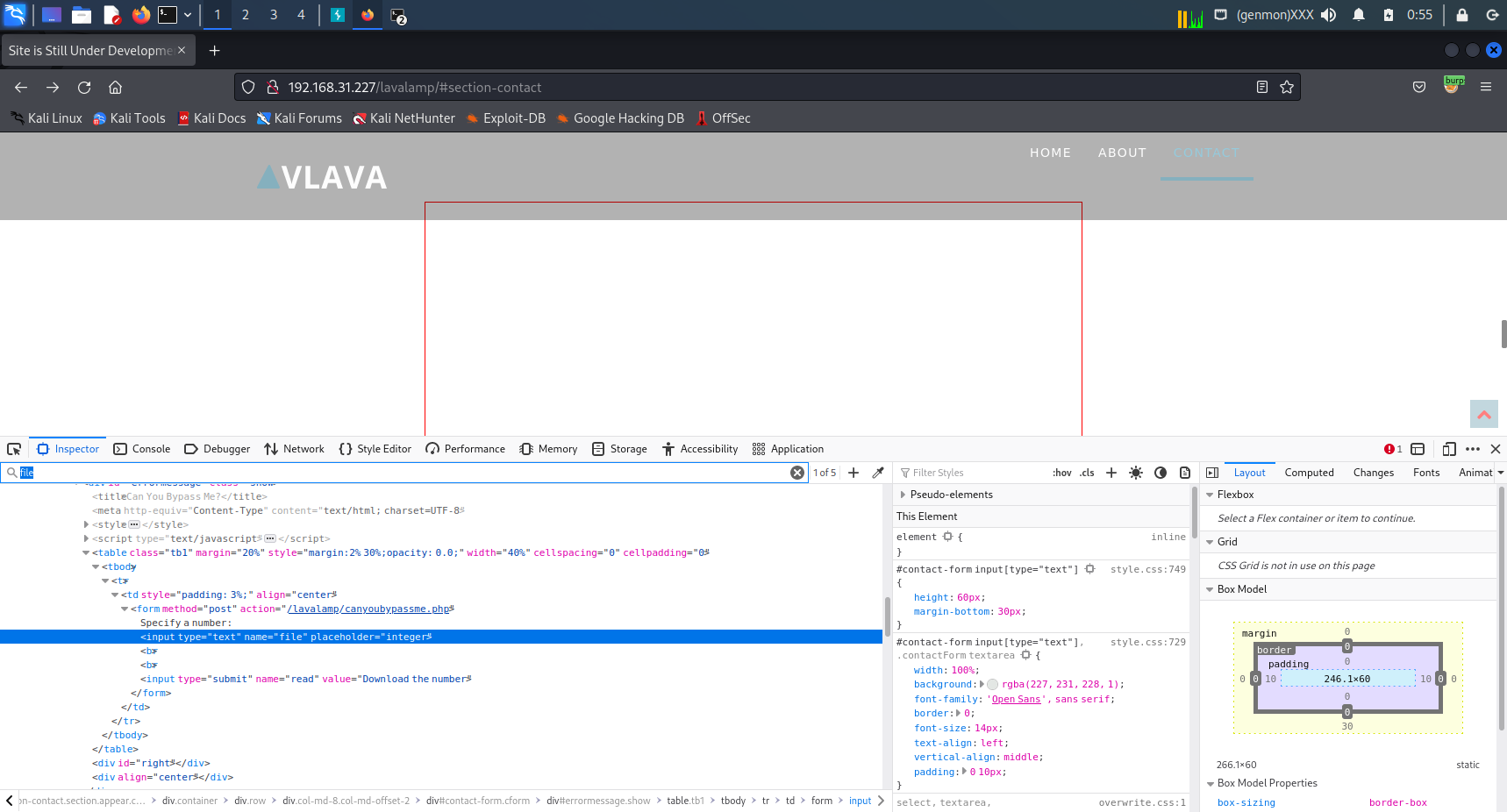Show the error count badge

coord(1393,449)
